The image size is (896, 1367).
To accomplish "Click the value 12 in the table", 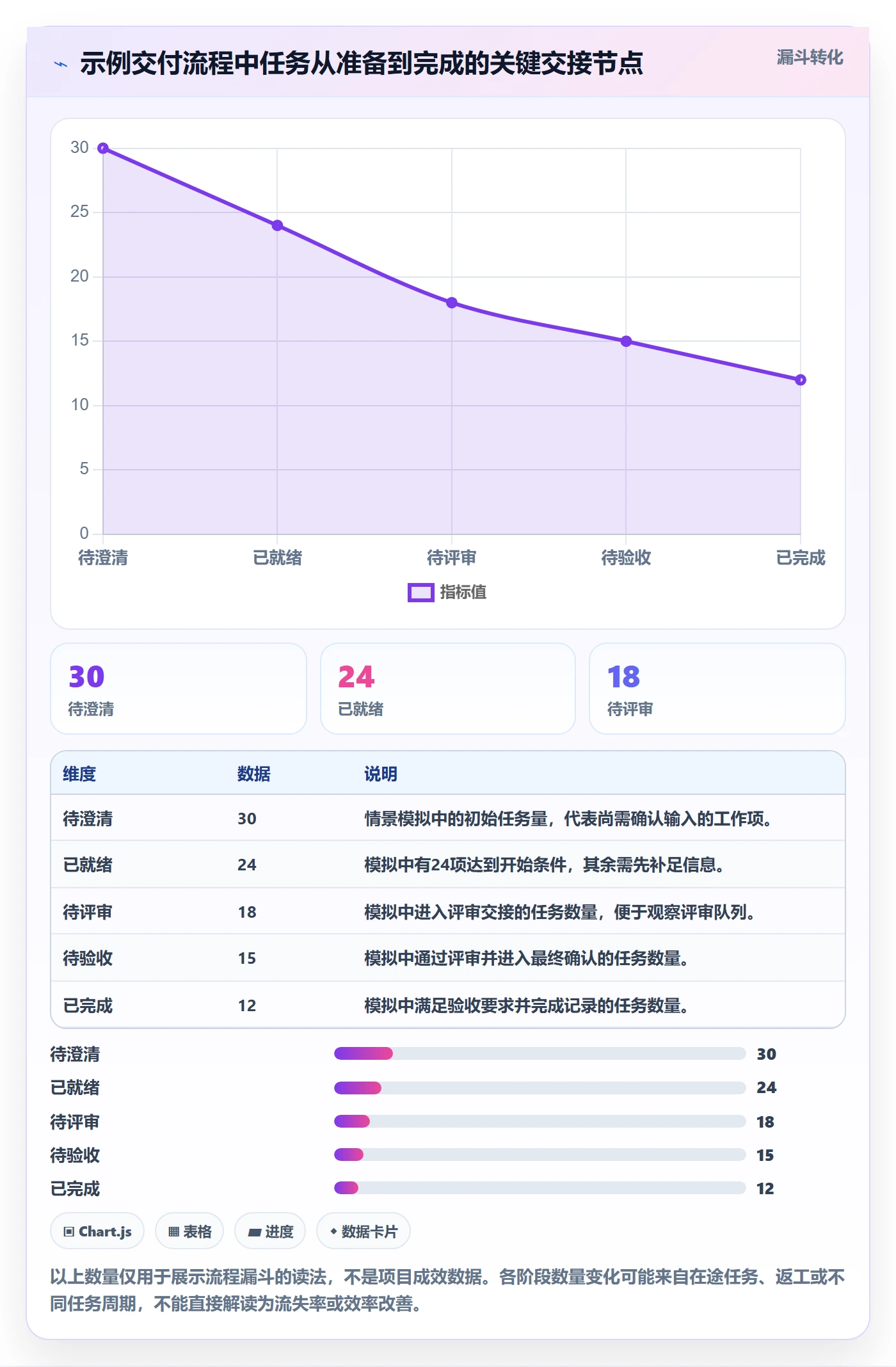I will click(247, 1005).
